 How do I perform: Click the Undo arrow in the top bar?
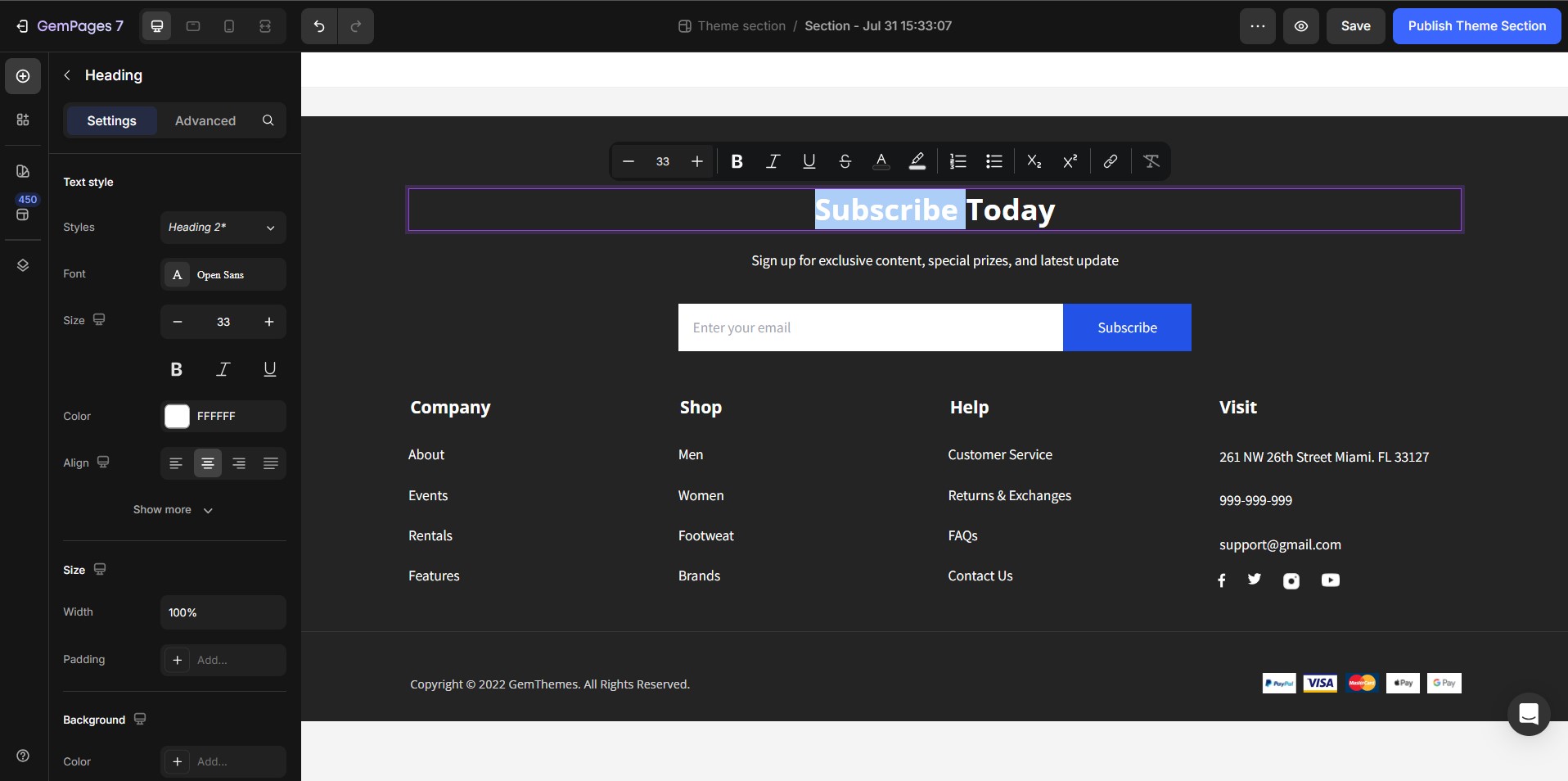pos(318,26)
